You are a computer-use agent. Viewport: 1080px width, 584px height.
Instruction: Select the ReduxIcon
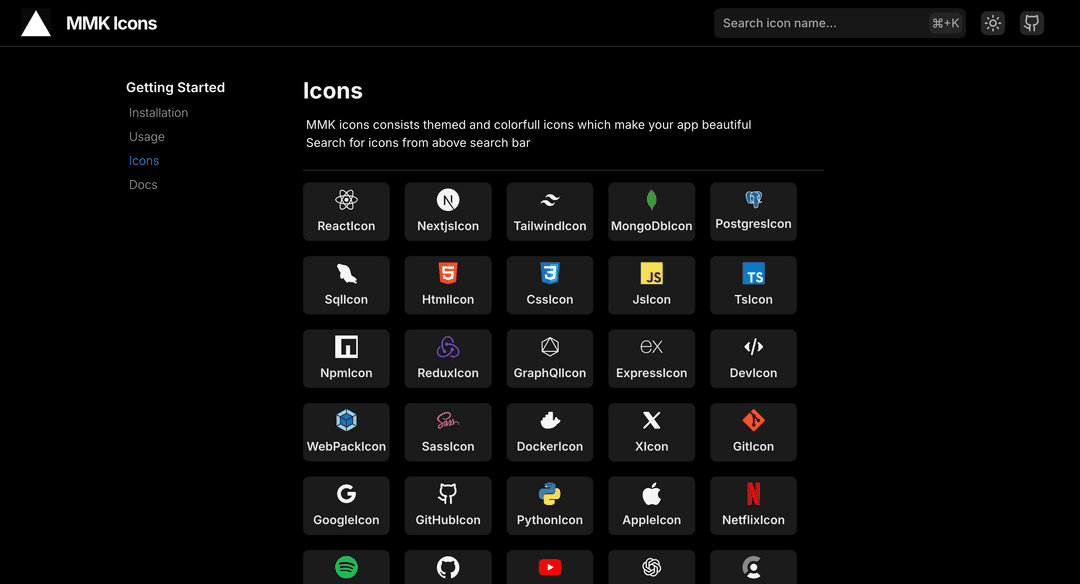[x=447, y=358]
